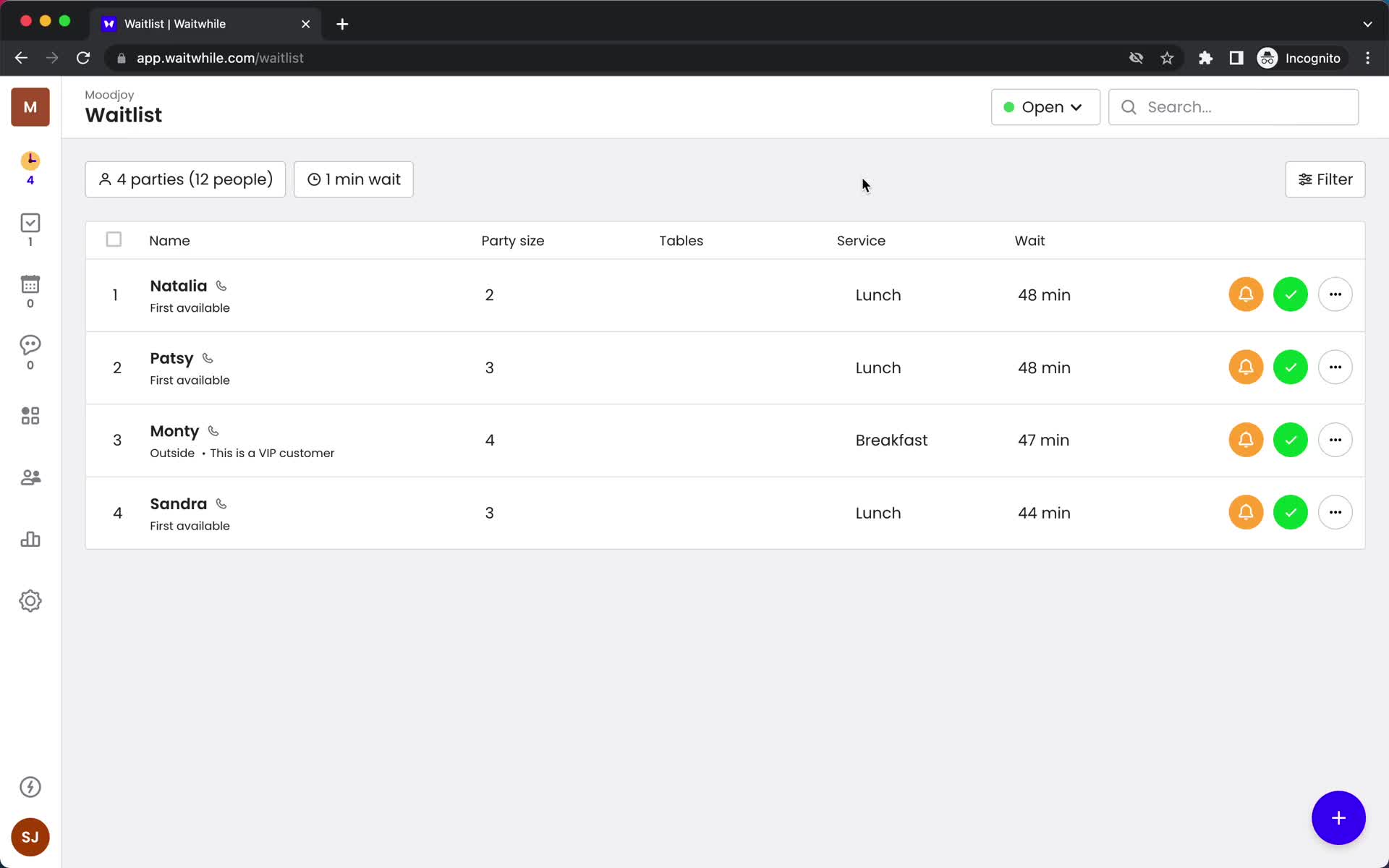Select the Moodjoy account menu tab

point(29,107)
